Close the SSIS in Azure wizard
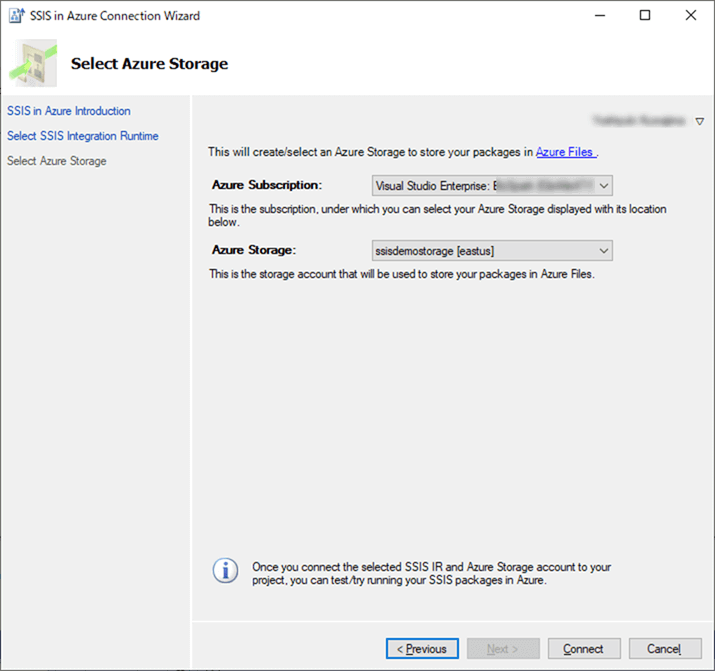The height and width of the screenshot is (671, 715). [691, 16]
